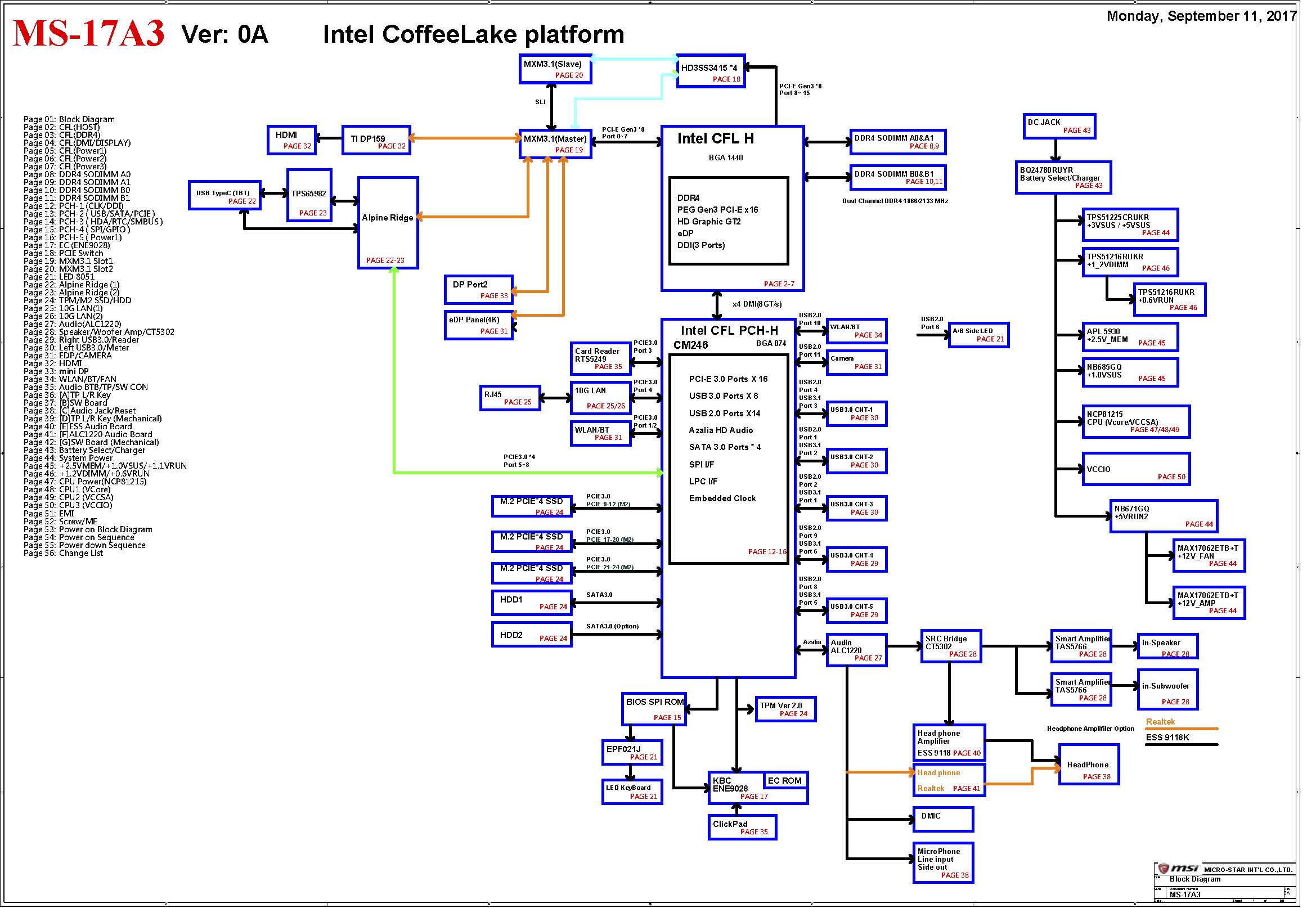This screenshot has height=908, width=1316.
Task: Select the "SRC Bridge CT5302" block
Action: (x=951, y=646)
